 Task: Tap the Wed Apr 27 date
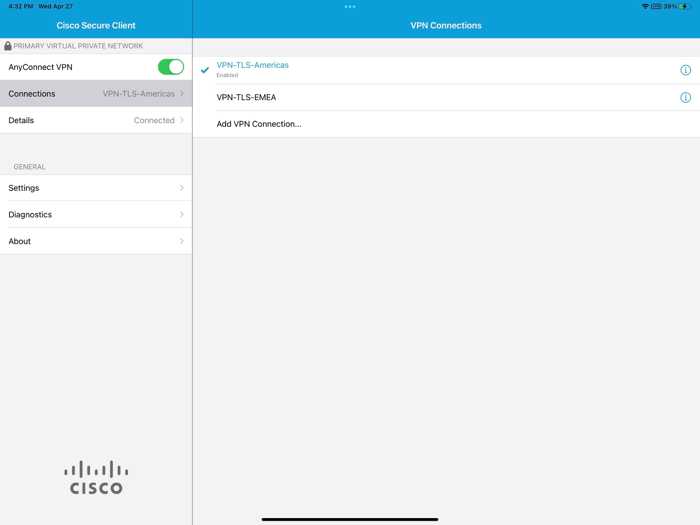(56, 6)
